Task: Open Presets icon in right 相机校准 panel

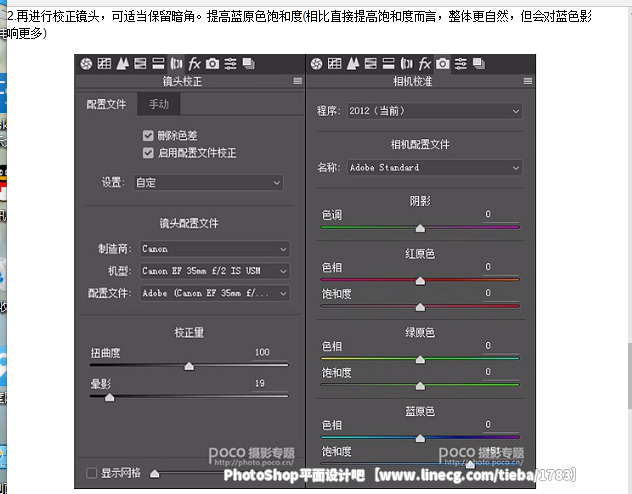Action: (x=461, y=64)
